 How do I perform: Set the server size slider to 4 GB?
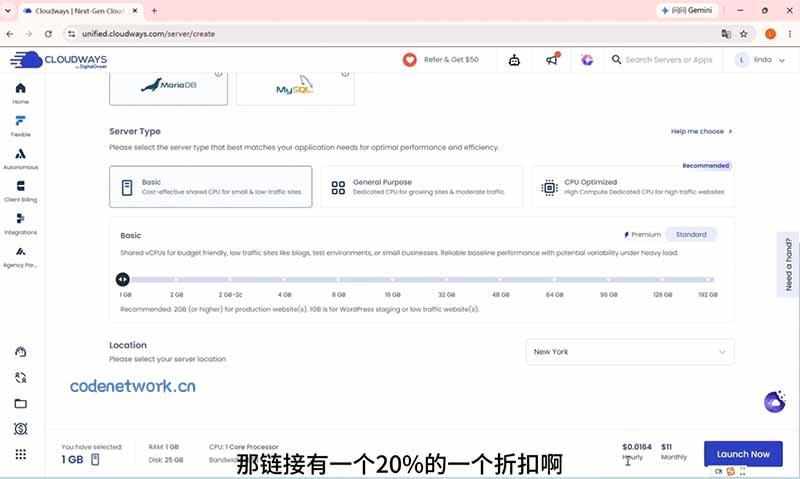(284, 280)
